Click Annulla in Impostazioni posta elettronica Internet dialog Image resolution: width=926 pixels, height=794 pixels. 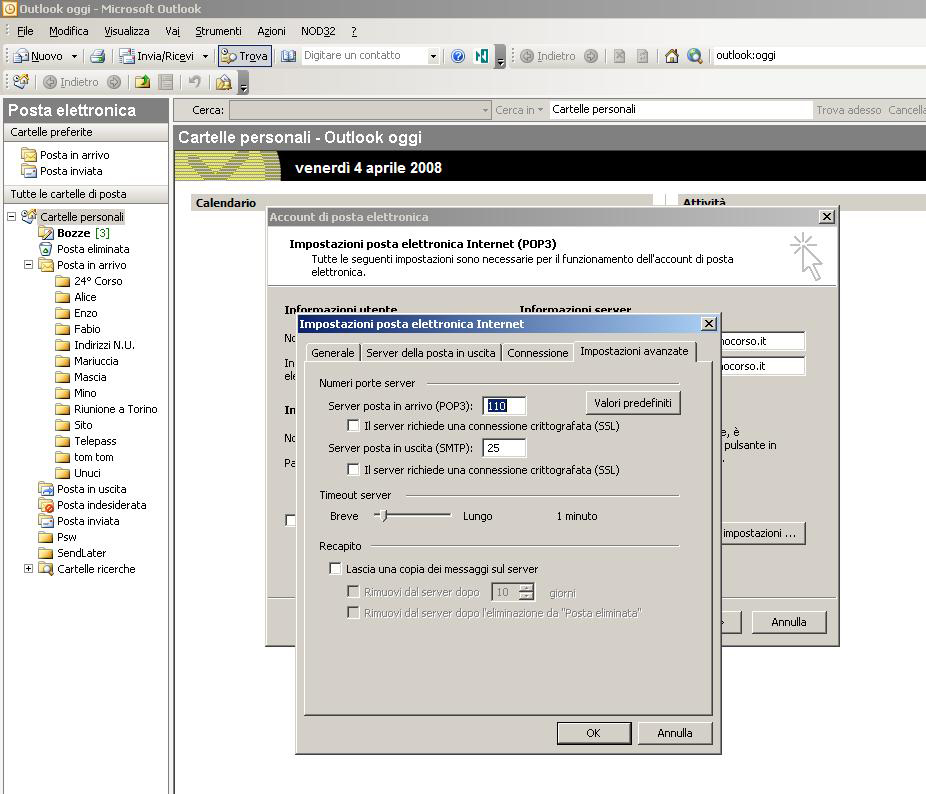674,733
